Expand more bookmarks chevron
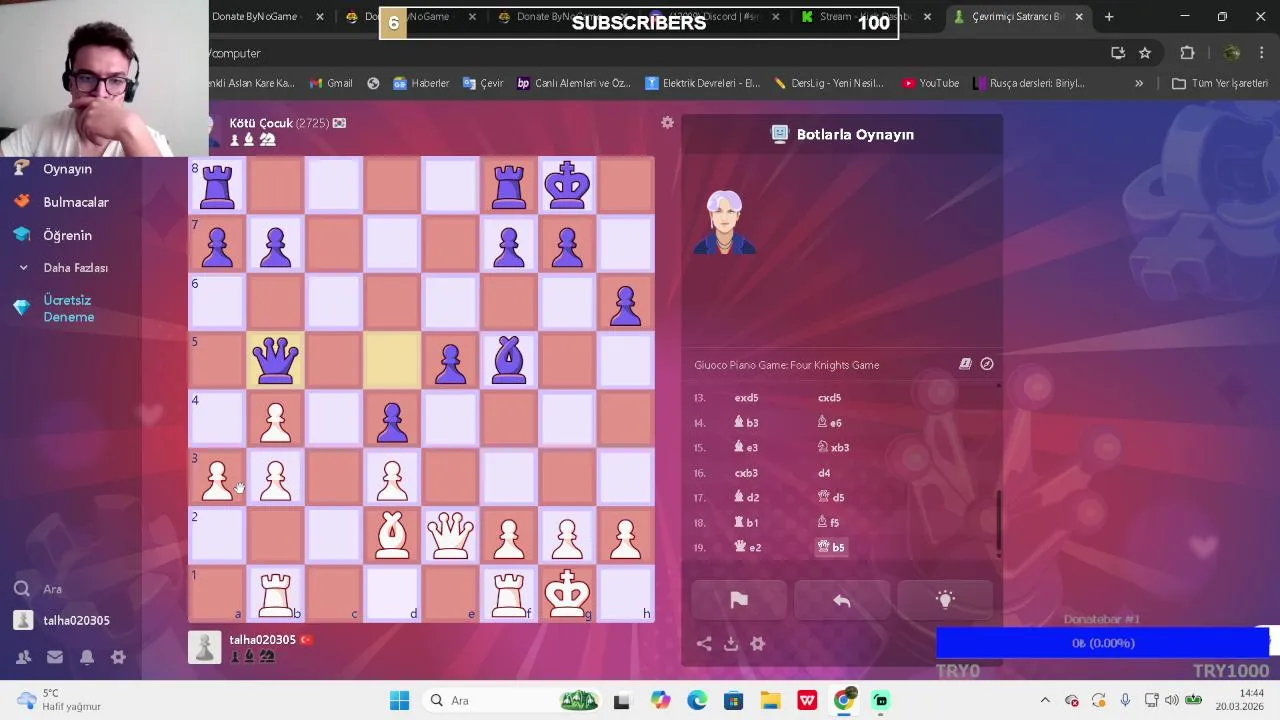Image resolution: width=1280 pixels, height=720 pixels. pyautogui.click(x=1138, y=83)
